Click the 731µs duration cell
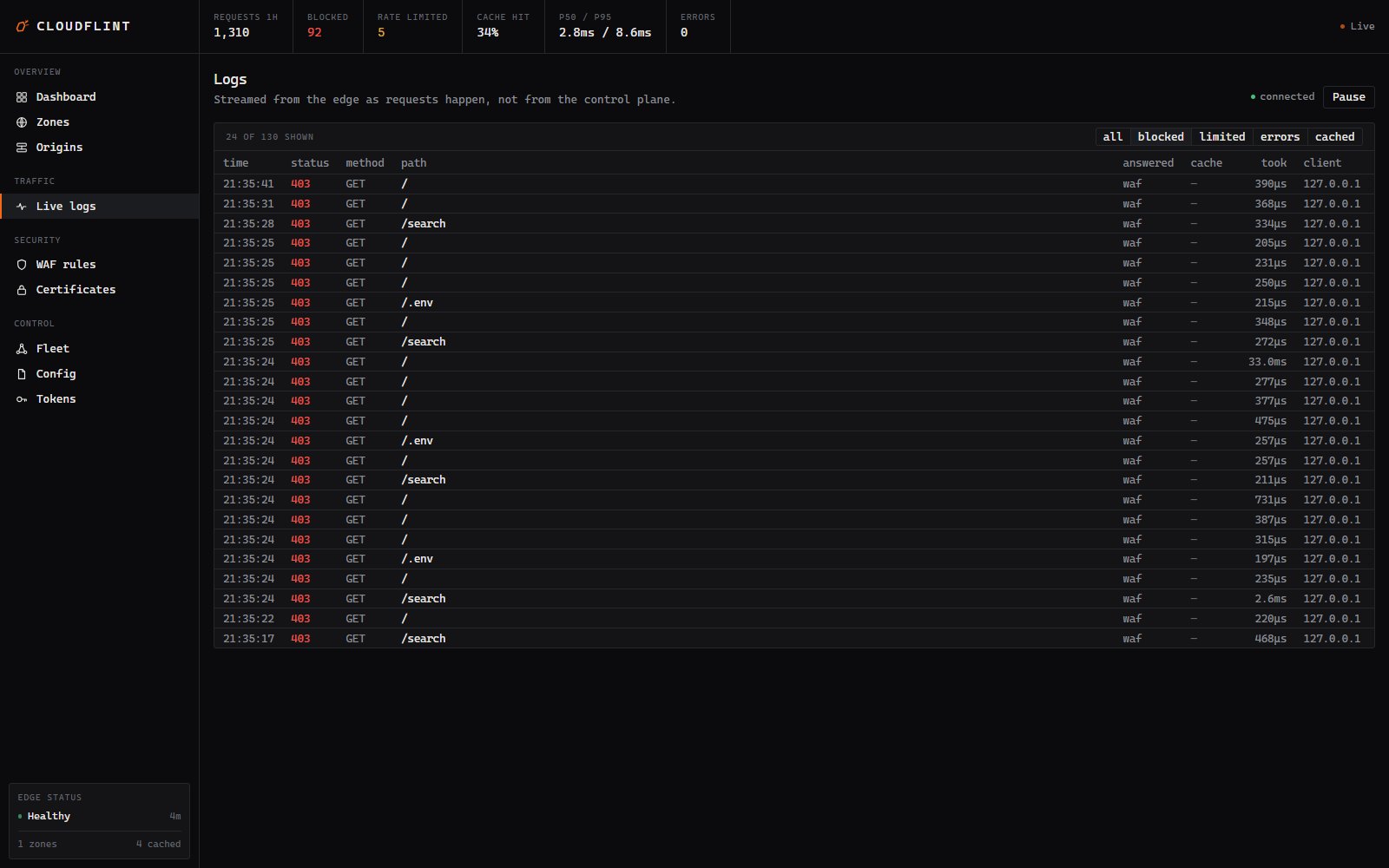 1271,500
